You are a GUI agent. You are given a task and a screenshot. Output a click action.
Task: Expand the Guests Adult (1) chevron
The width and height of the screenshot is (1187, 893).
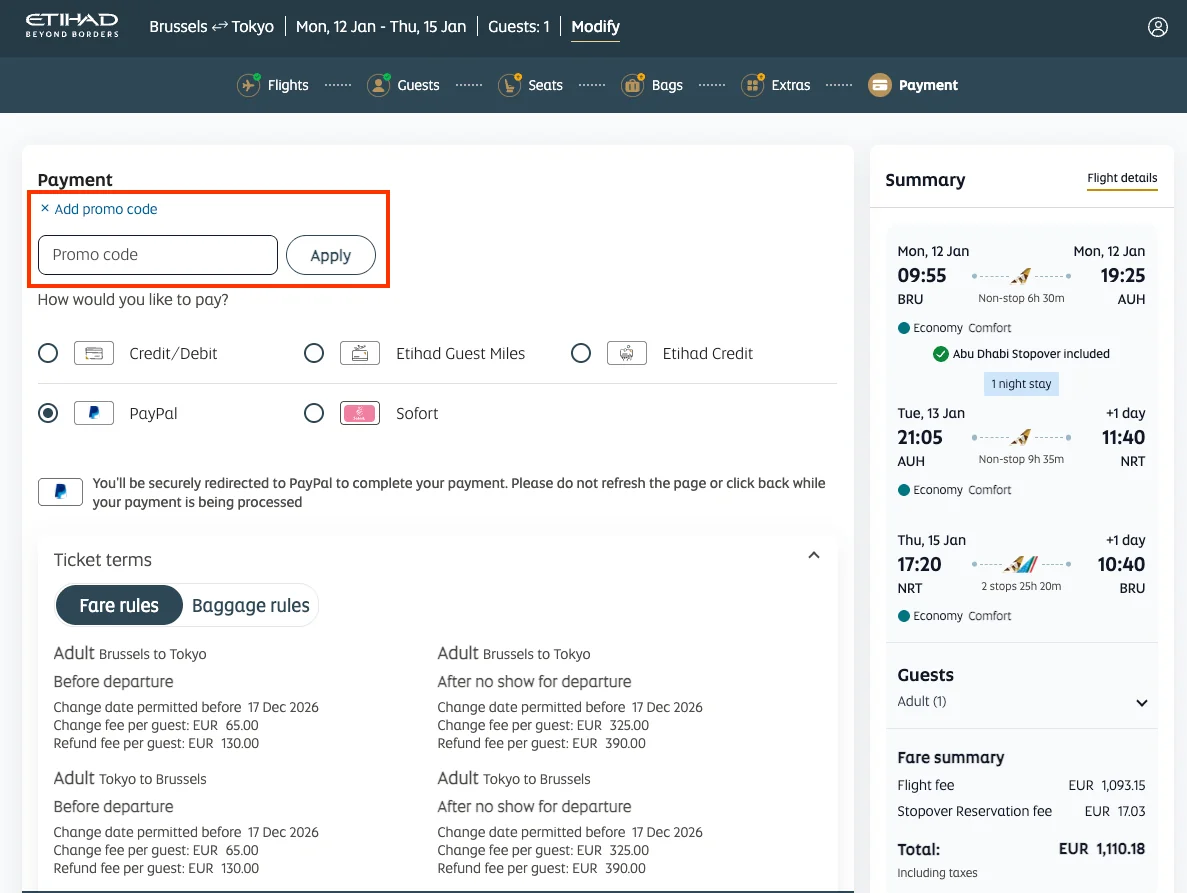[1141, 703]
